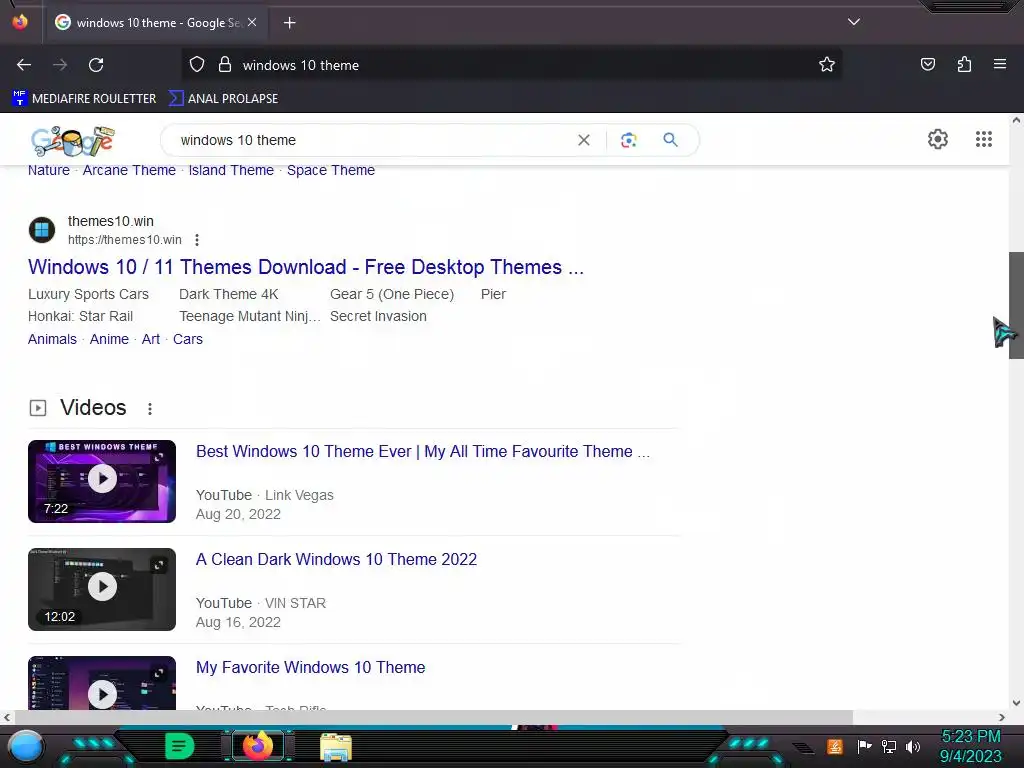
Task: Open the Animals sitelink
Action: click(x=52, y=339)
